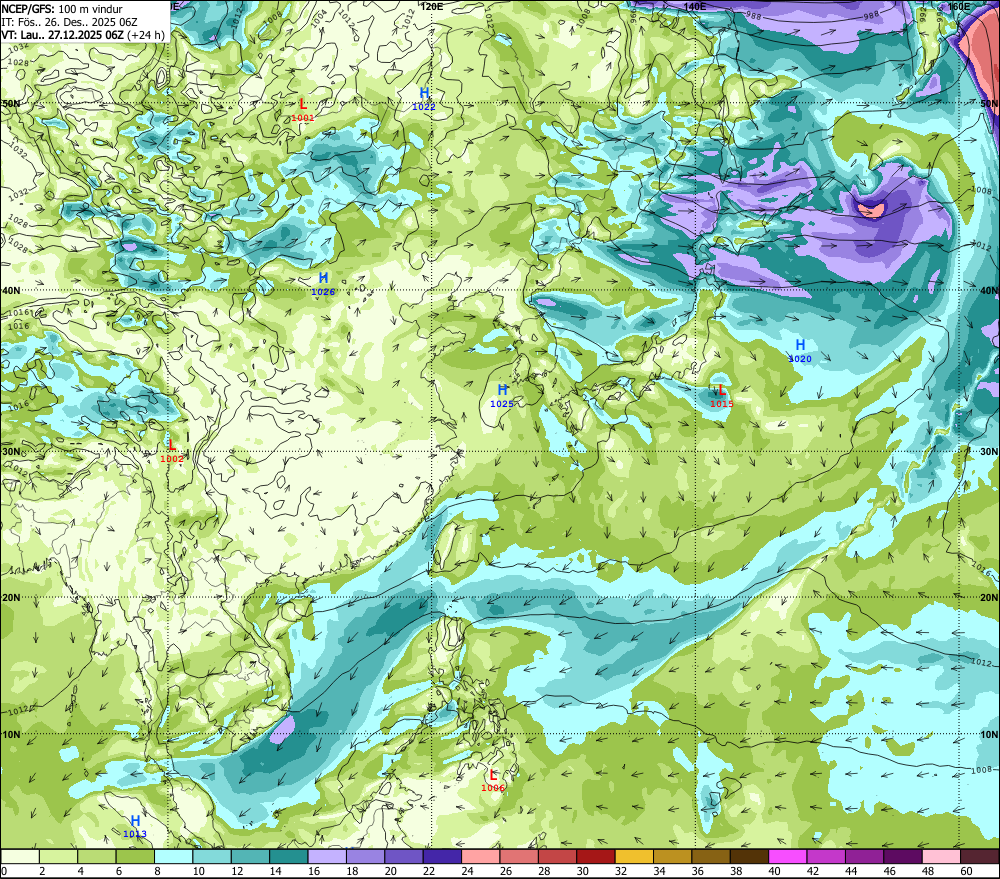Click the '160E' longitude label
The image size is (1000, 879).
pyautogui.click(x=959, y=6)
